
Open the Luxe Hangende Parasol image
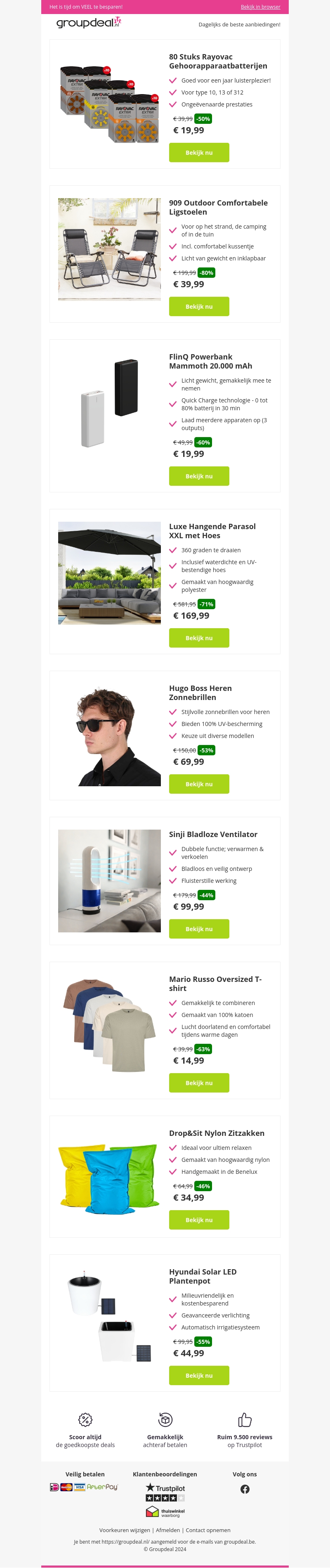point(110,573)
